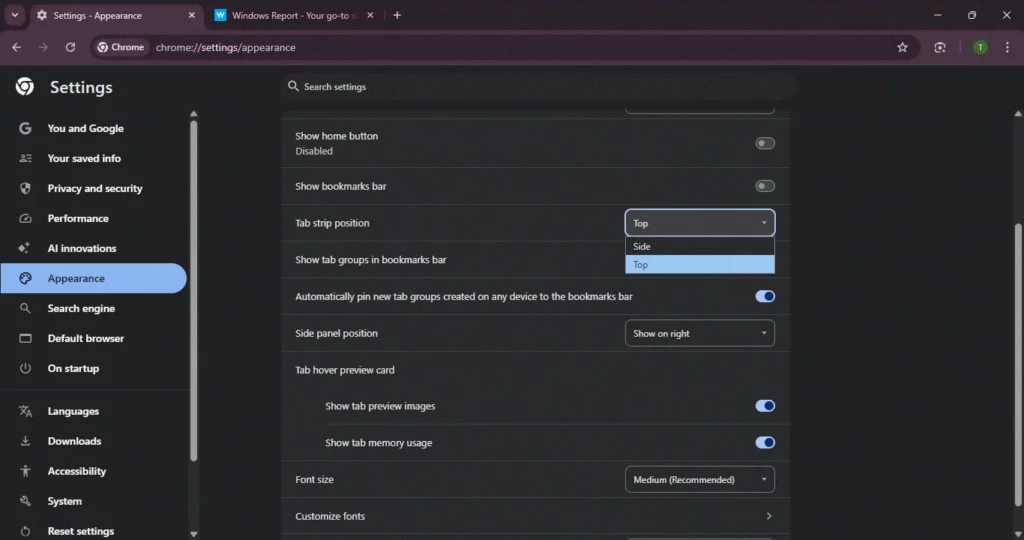Open Privacy and security settings section
1024x540 pixels.
pyautogui.click(x=94, y=188)
